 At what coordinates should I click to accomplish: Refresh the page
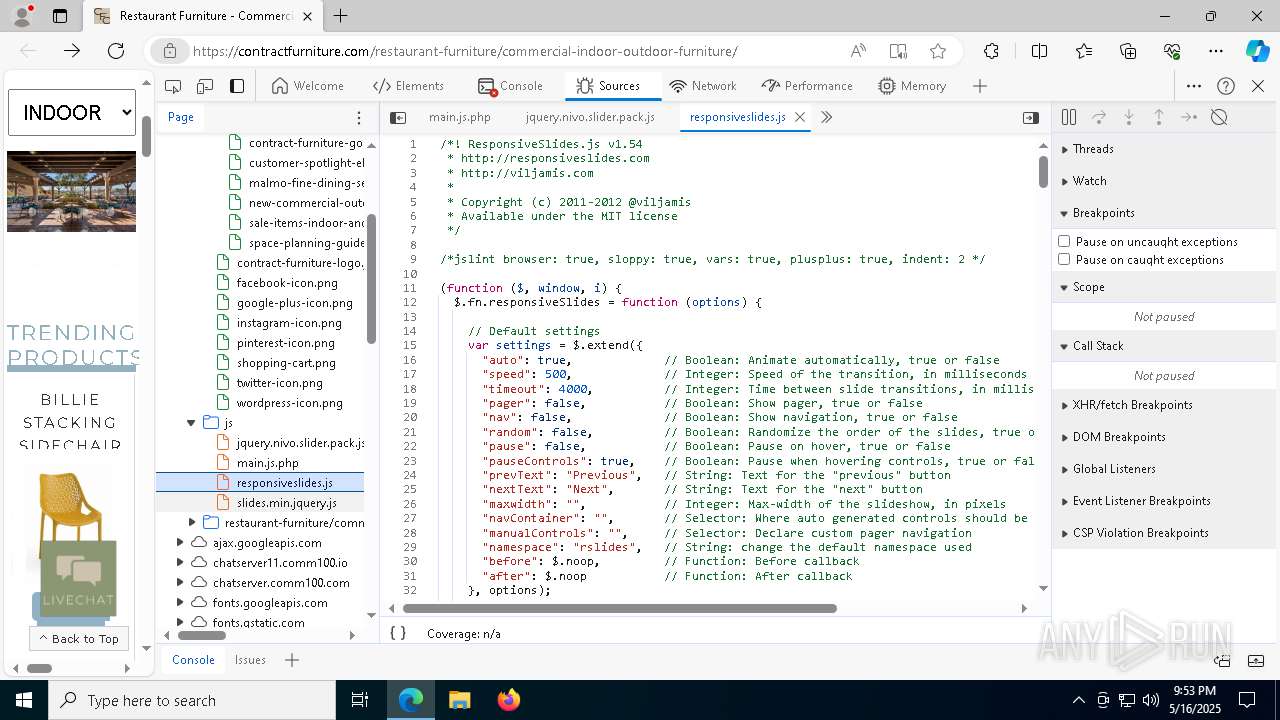pyautogui.click(x=116, y=51)
